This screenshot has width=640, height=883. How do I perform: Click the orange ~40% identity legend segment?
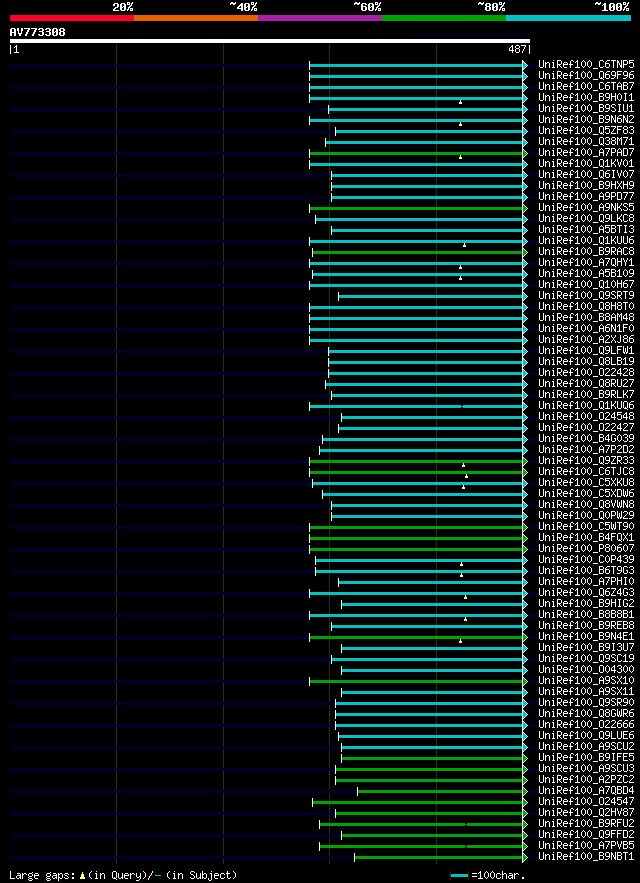(x=196, y=18)
